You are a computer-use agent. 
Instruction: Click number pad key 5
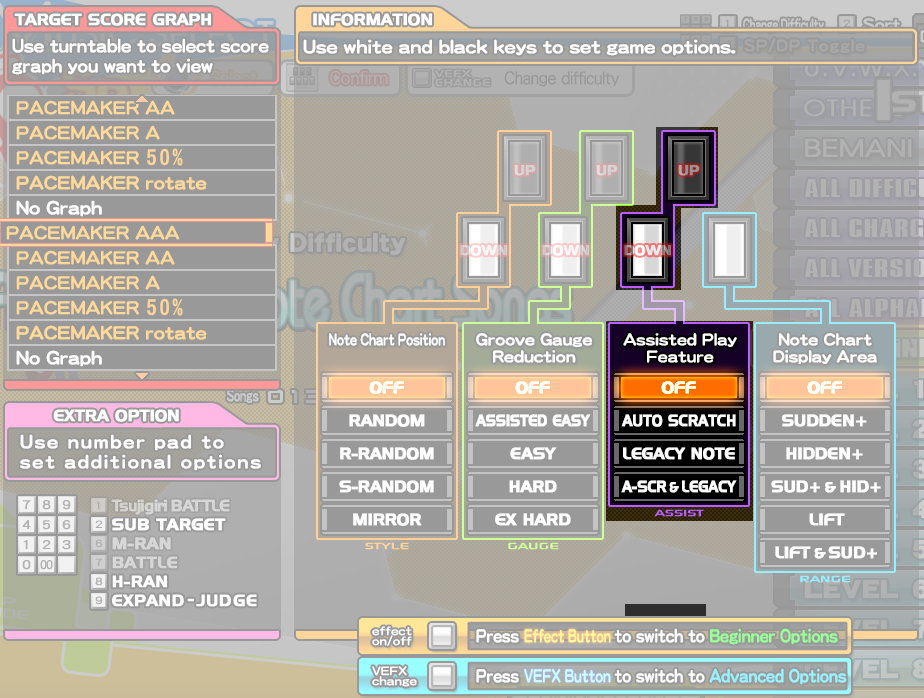(47, 525)
